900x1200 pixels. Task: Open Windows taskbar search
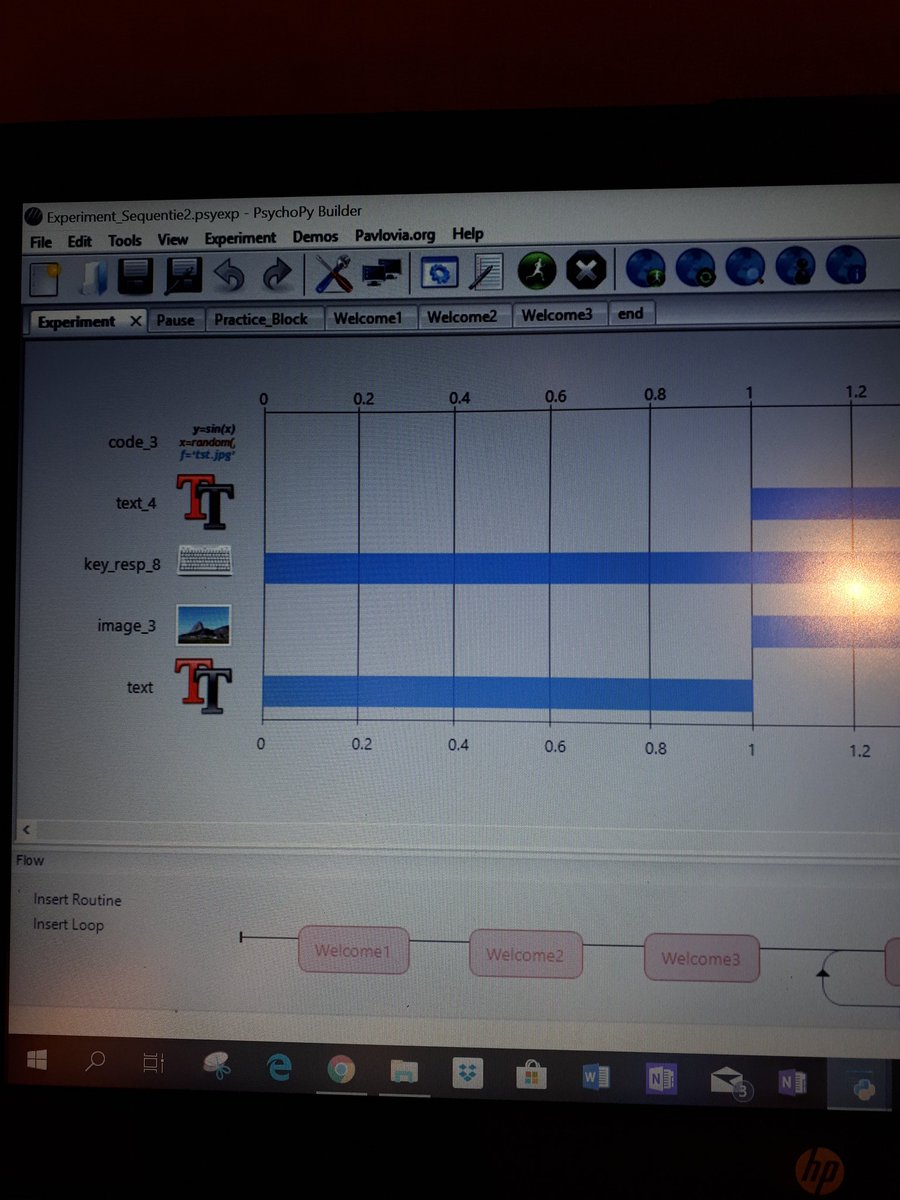click(x=95, y=1063)
